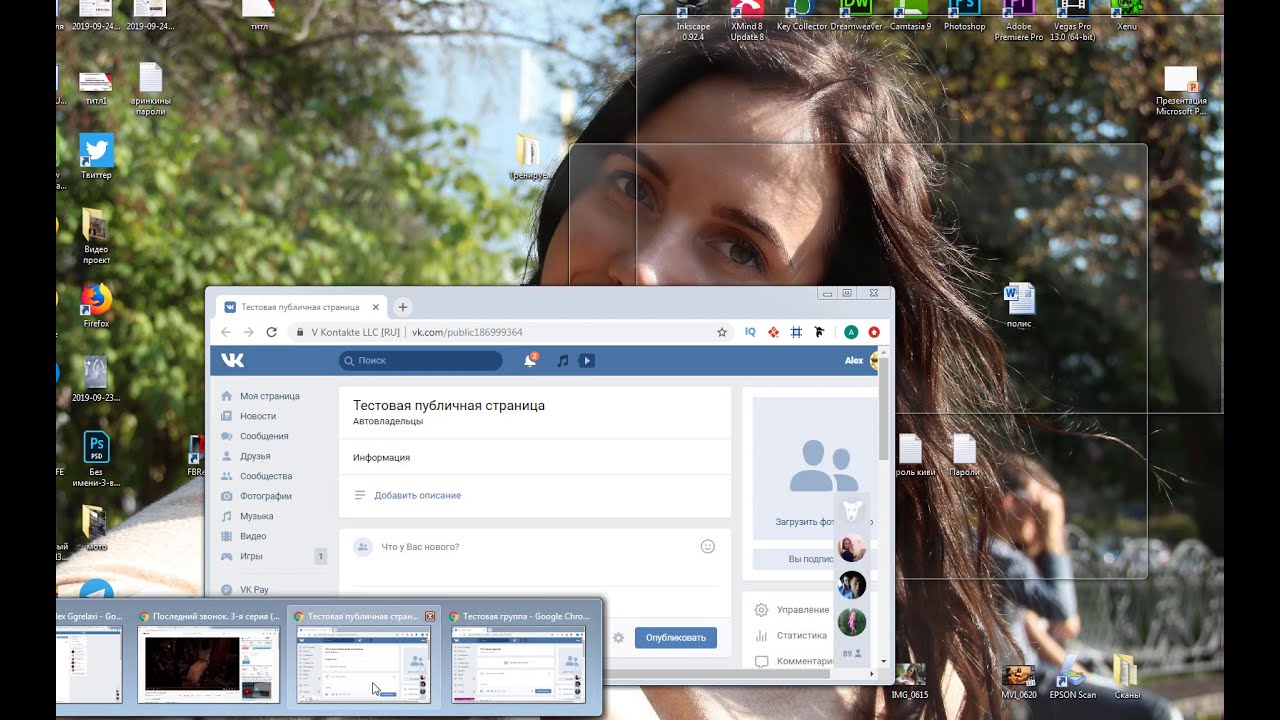Select the Сканы folder on desktop
Screen dimensions: 1280x720
pyautogui.click(x=1126, y=677)
